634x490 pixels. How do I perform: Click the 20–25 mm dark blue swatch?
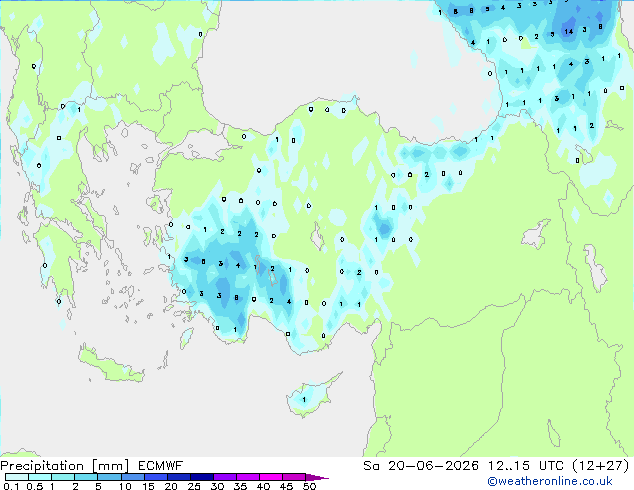(x=178, y=477)
